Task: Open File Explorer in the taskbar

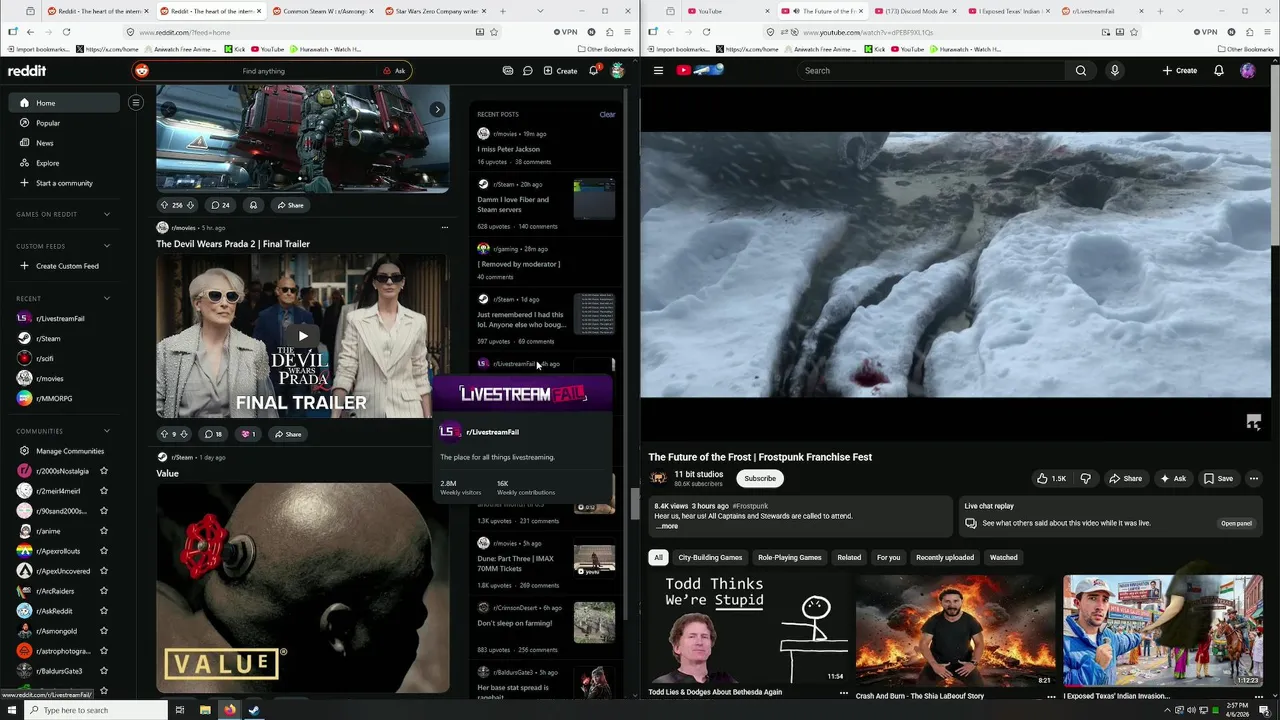Action: (205, 710)
